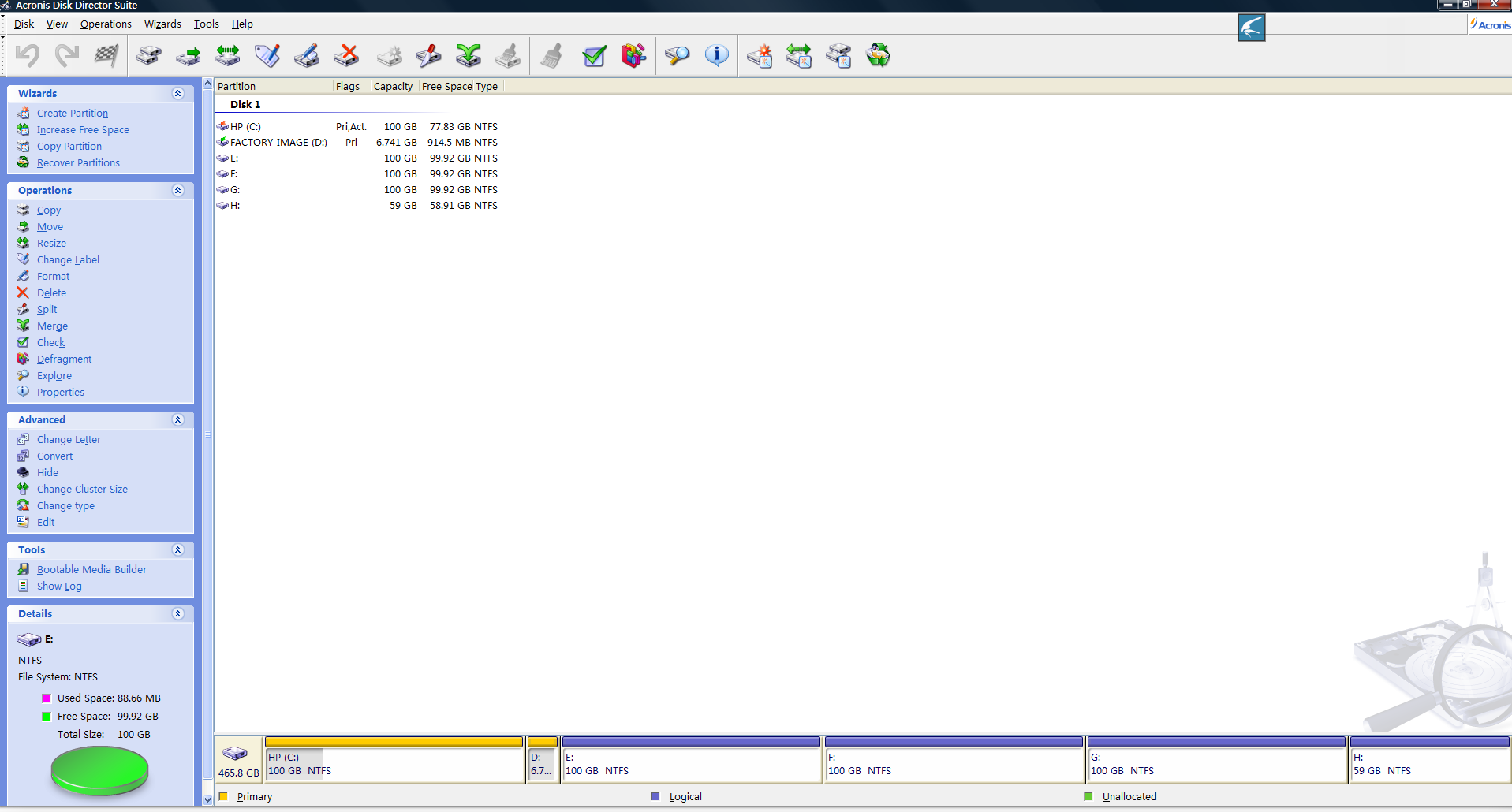
Task: Click the purple Logical legend swatch
Action: click(655, 796)
